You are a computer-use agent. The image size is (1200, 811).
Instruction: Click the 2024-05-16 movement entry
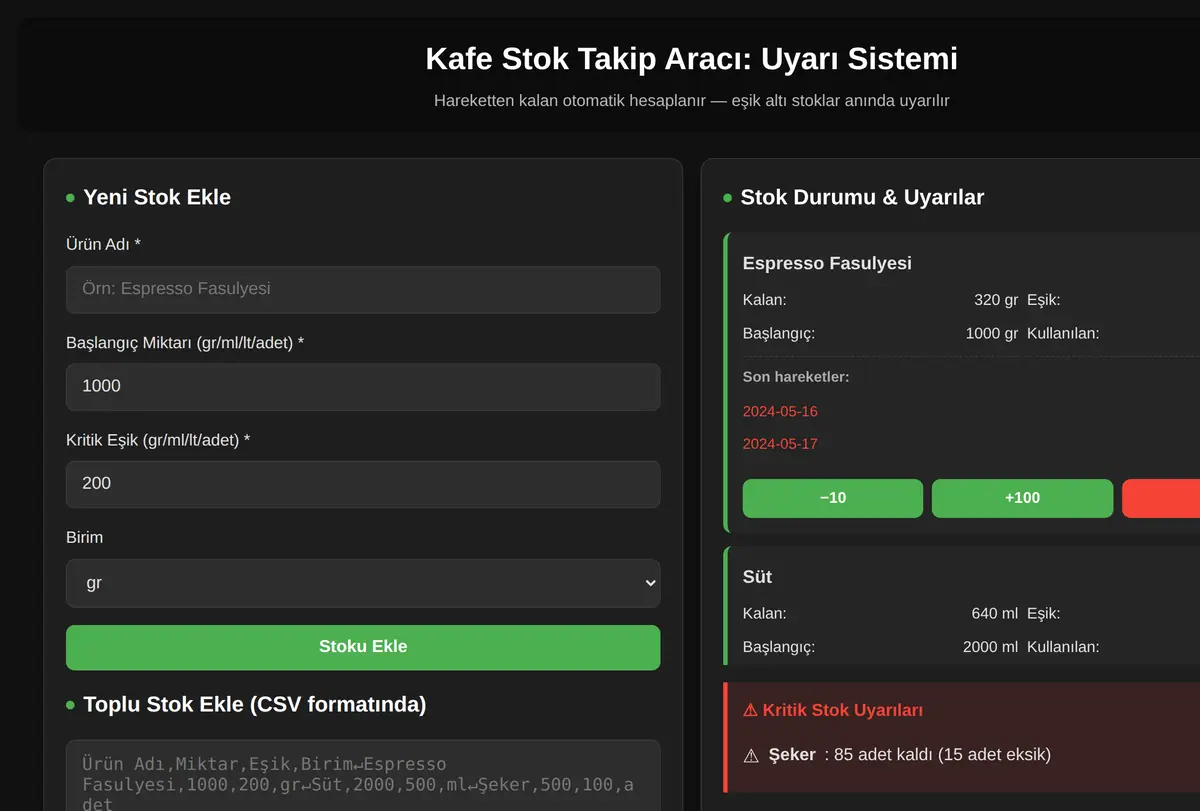tap(780, 411)
